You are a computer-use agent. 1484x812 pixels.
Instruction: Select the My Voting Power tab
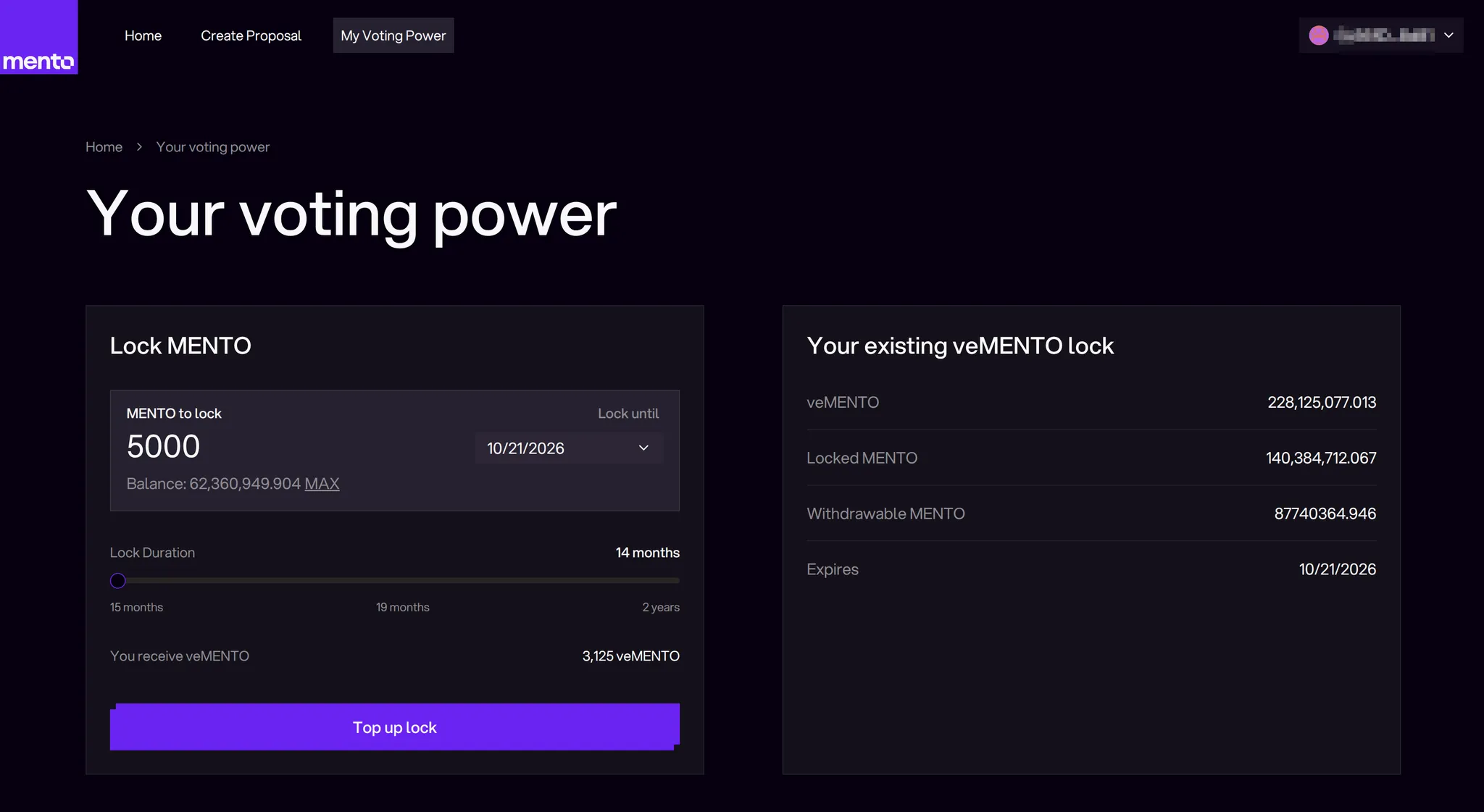click(x=393, y=35)
